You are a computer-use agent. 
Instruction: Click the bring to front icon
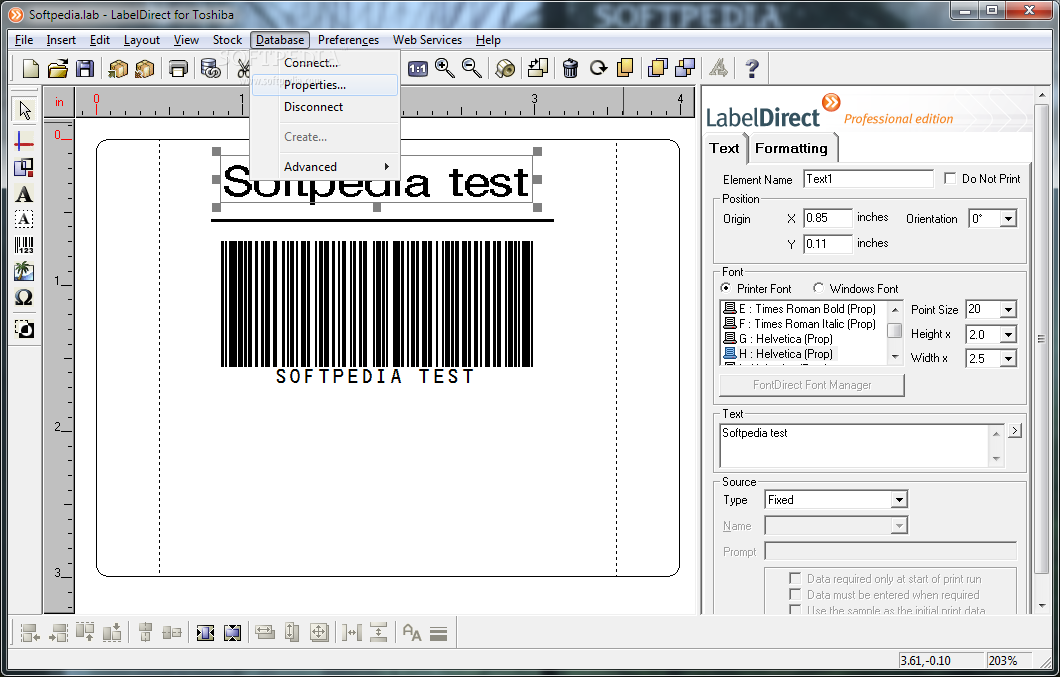click(657, 68)
